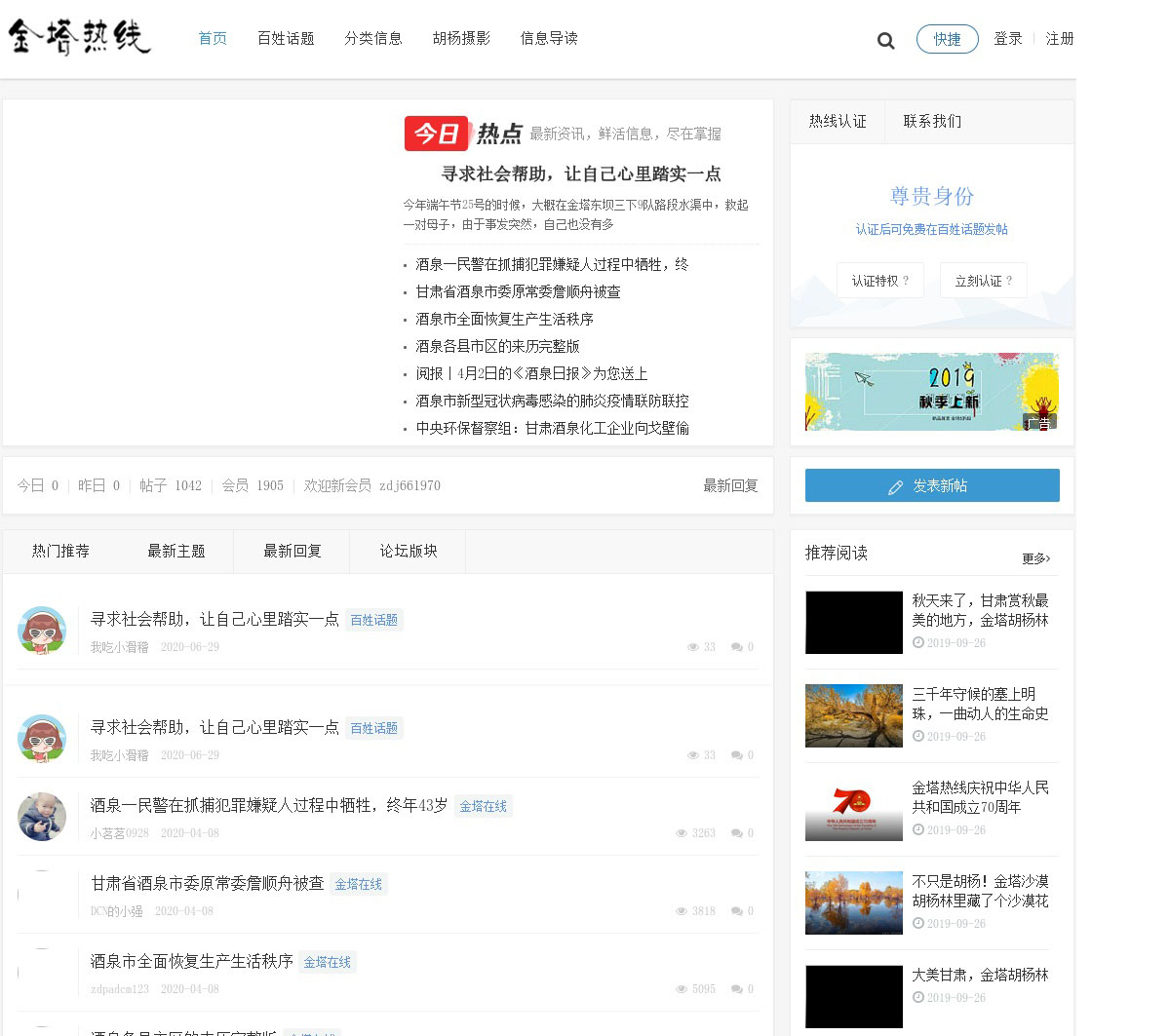1170x1036 pixels.
Task: Click the 2019 秋季上新 banner ad
Action: (931, 392)
